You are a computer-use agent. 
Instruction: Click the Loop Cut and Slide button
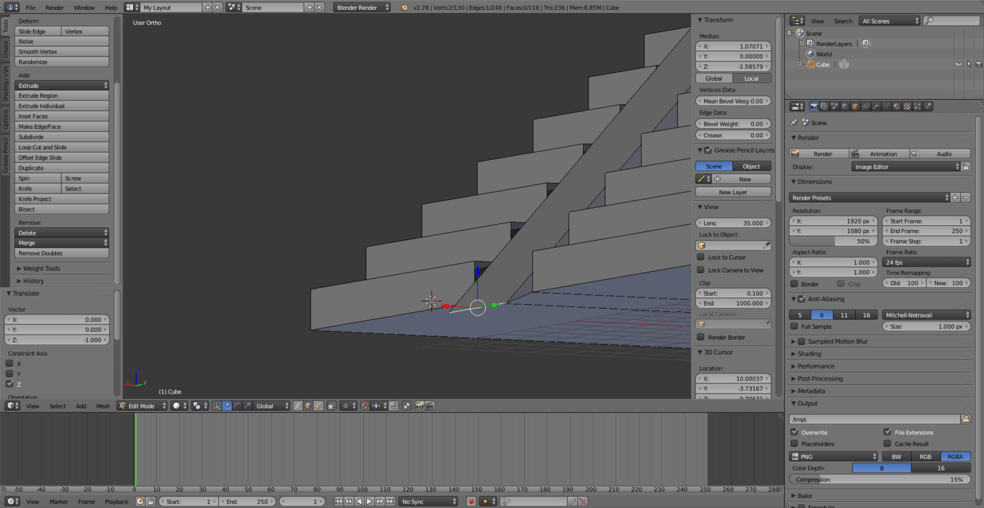click(62, 148)
